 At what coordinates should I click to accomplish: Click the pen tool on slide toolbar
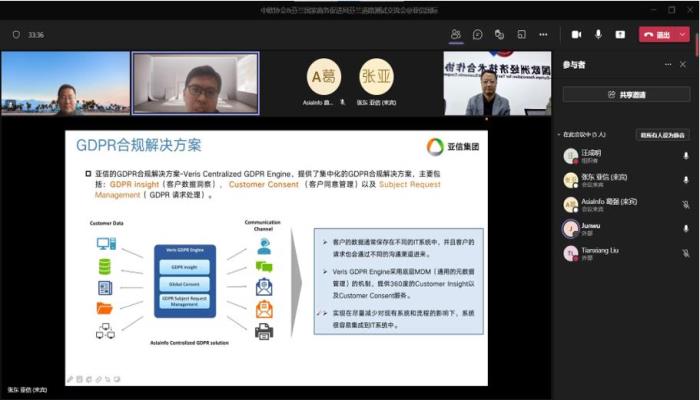tap(70, 379)
